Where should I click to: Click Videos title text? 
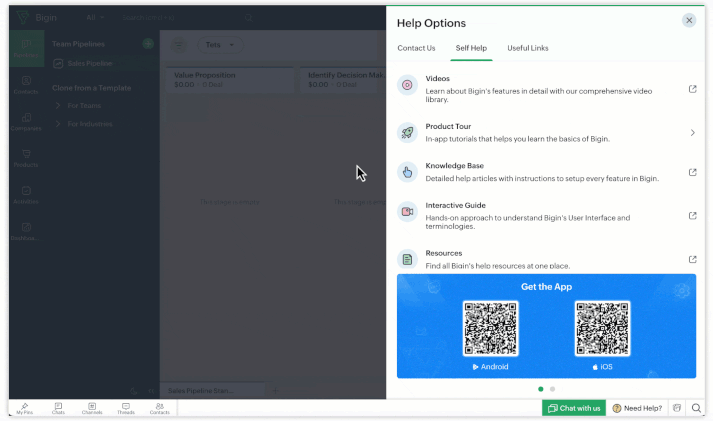[x=437, y=79]
